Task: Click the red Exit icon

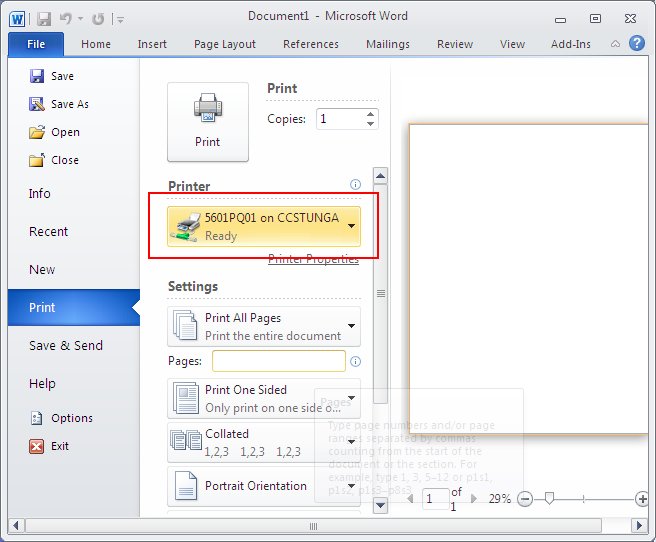Action: tap(37, 446)
